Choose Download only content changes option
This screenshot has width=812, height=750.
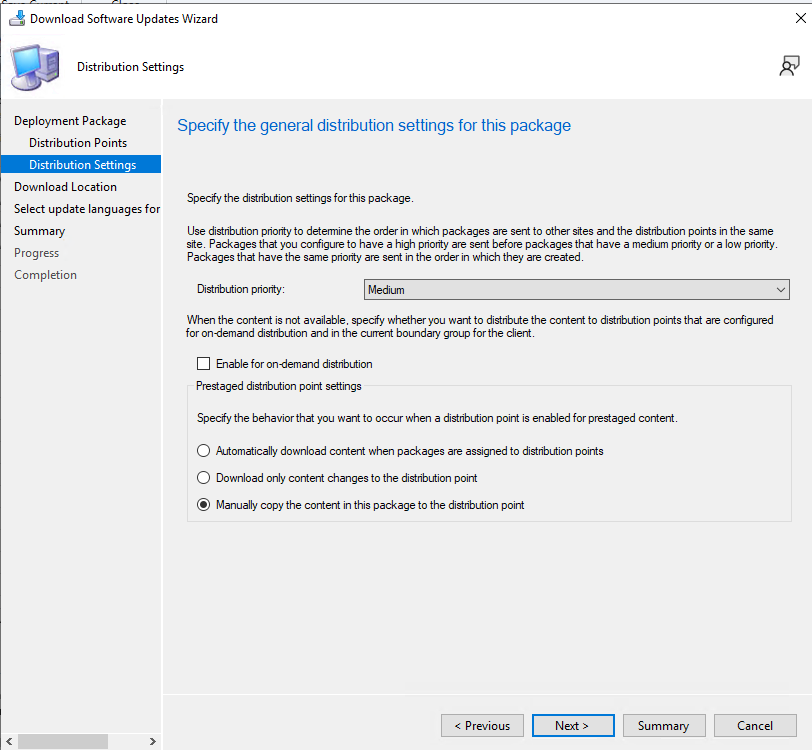(x=204, y=478)
